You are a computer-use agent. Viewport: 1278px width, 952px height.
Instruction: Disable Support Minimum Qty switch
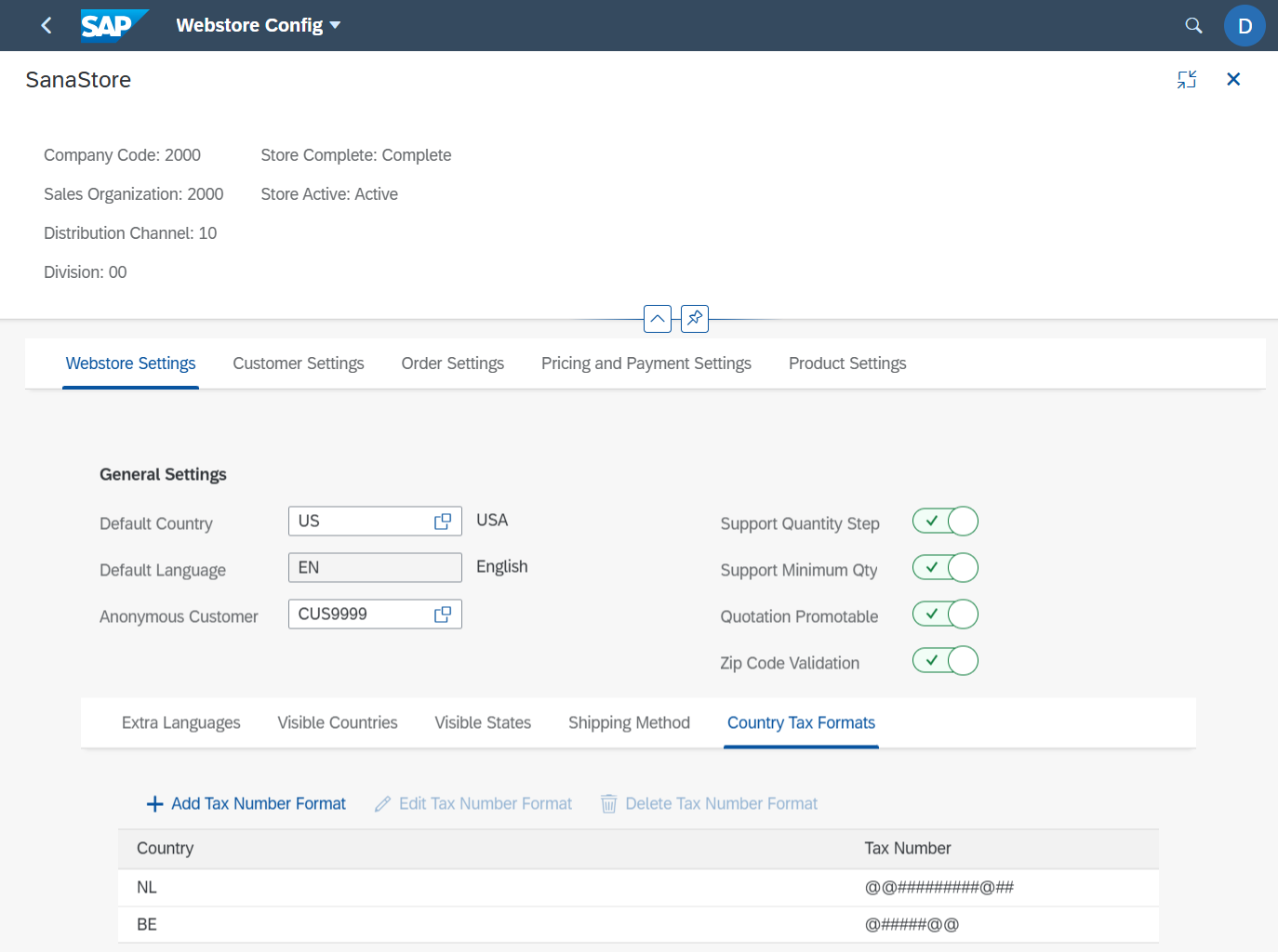(945, 568)
